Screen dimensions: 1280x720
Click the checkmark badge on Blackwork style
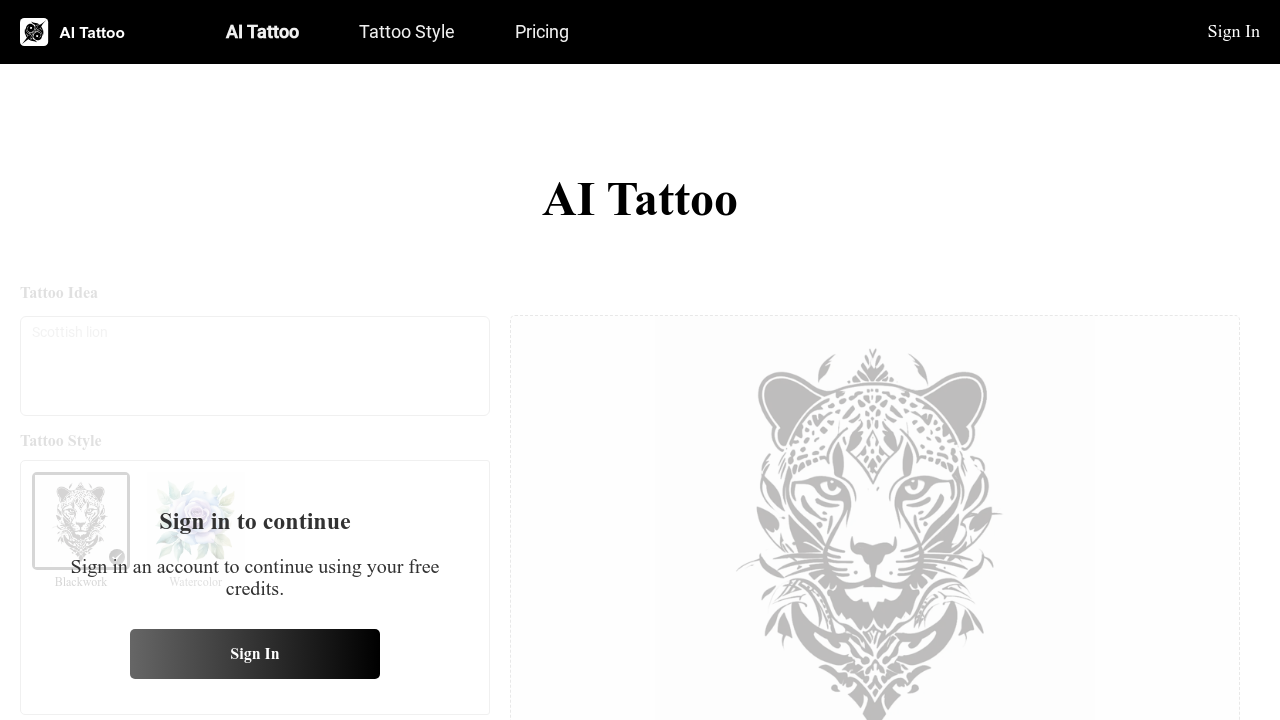pos(117,557)
